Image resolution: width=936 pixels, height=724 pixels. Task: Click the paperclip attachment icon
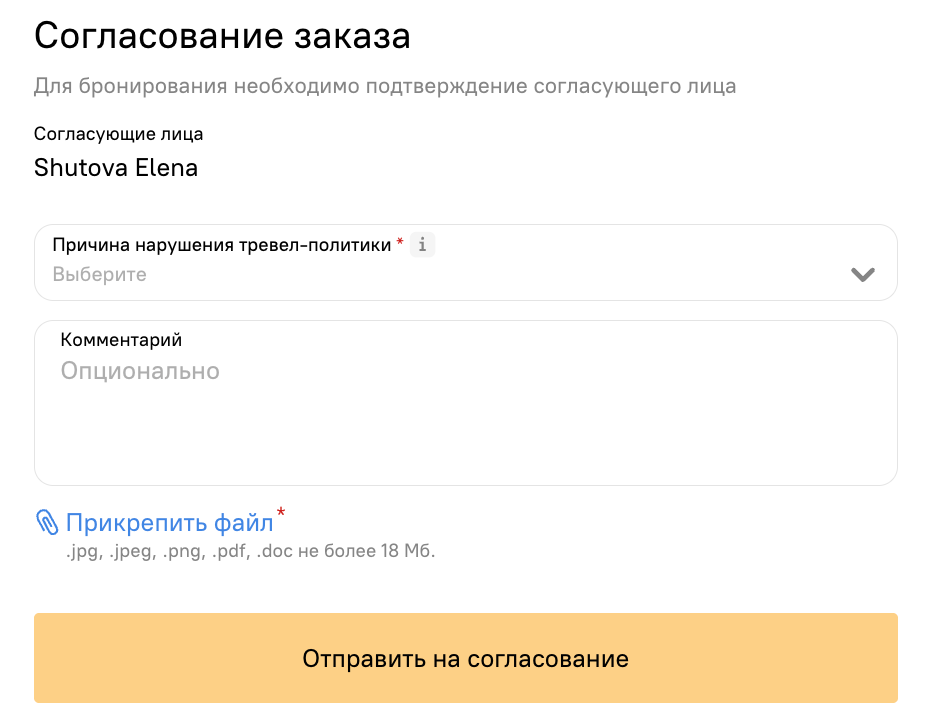(47, 522)
